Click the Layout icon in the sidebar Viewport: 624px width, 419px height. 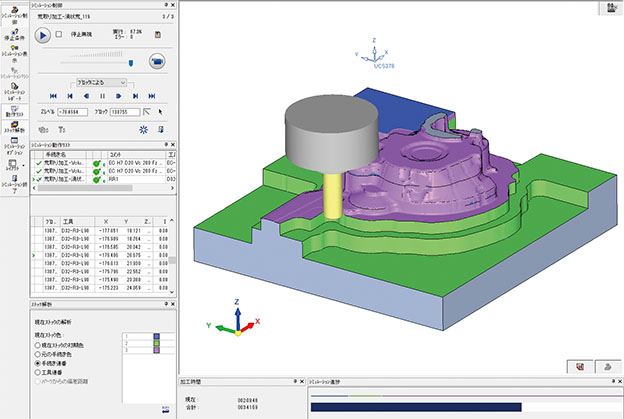(x=11, y=167)
